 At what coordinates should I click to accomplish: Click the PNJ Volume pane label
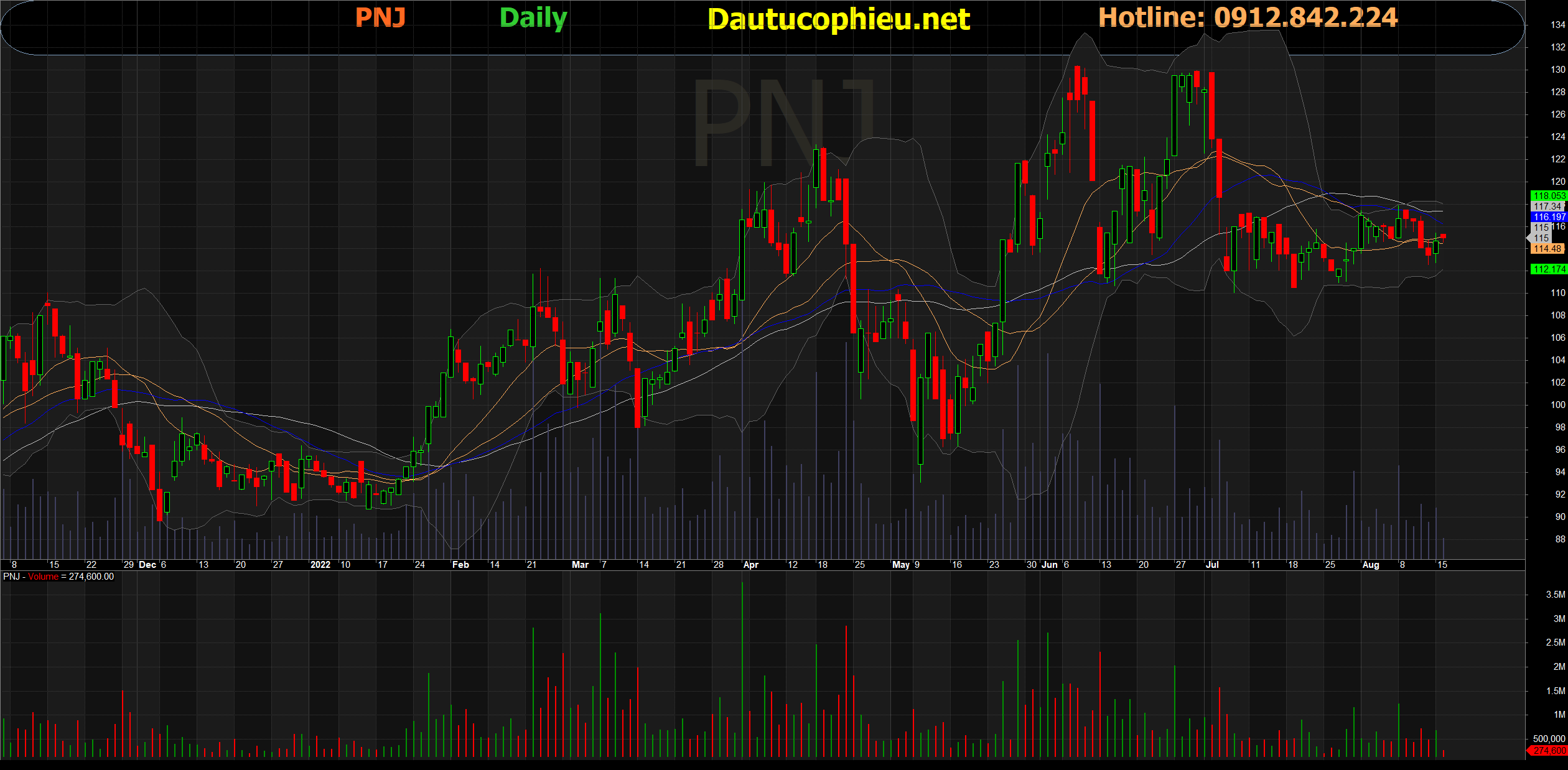click(x=58, y=577)
